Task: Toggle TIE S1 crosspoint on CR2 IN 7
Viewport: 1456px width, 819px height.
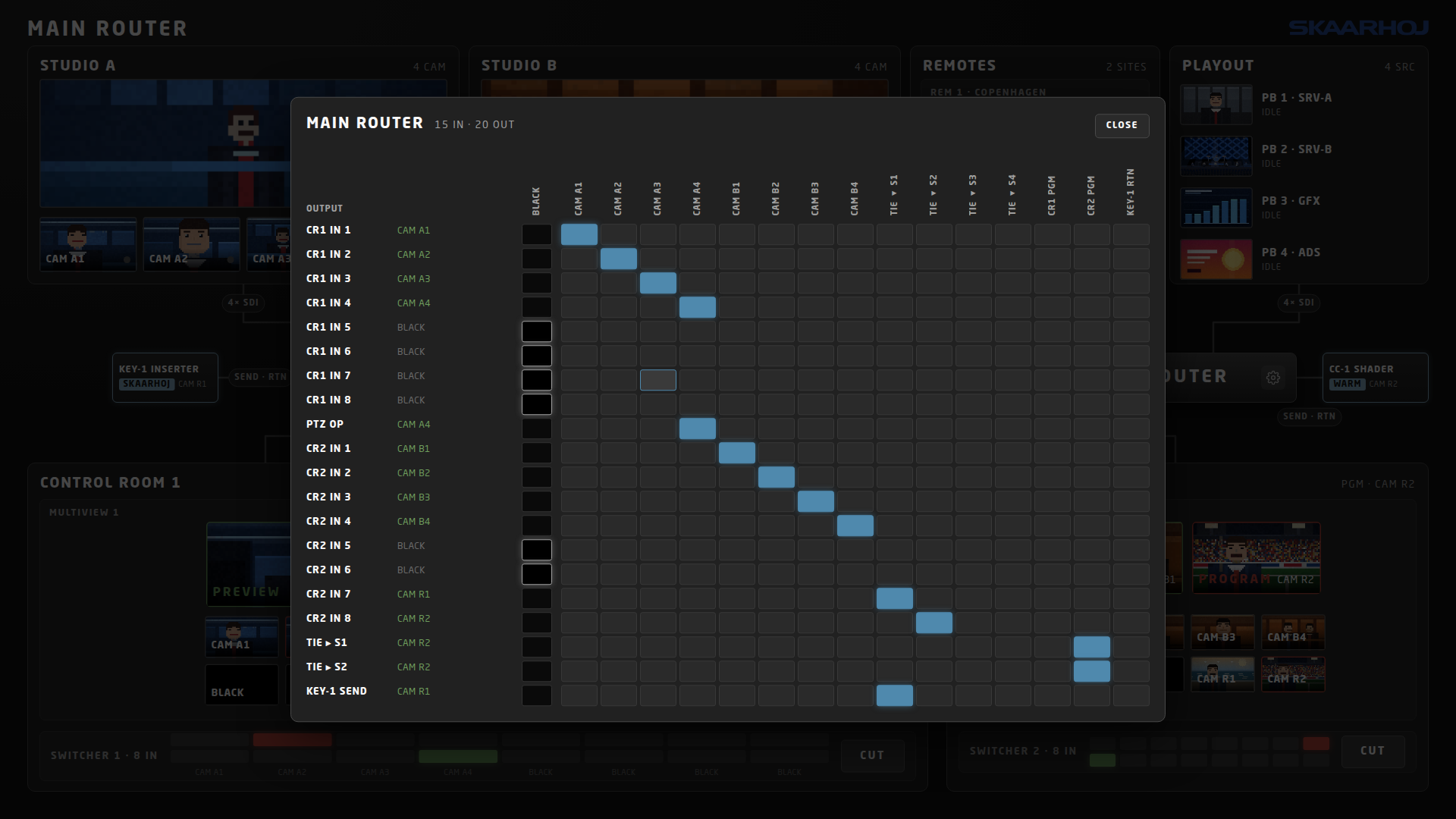Action: [895, 598]
